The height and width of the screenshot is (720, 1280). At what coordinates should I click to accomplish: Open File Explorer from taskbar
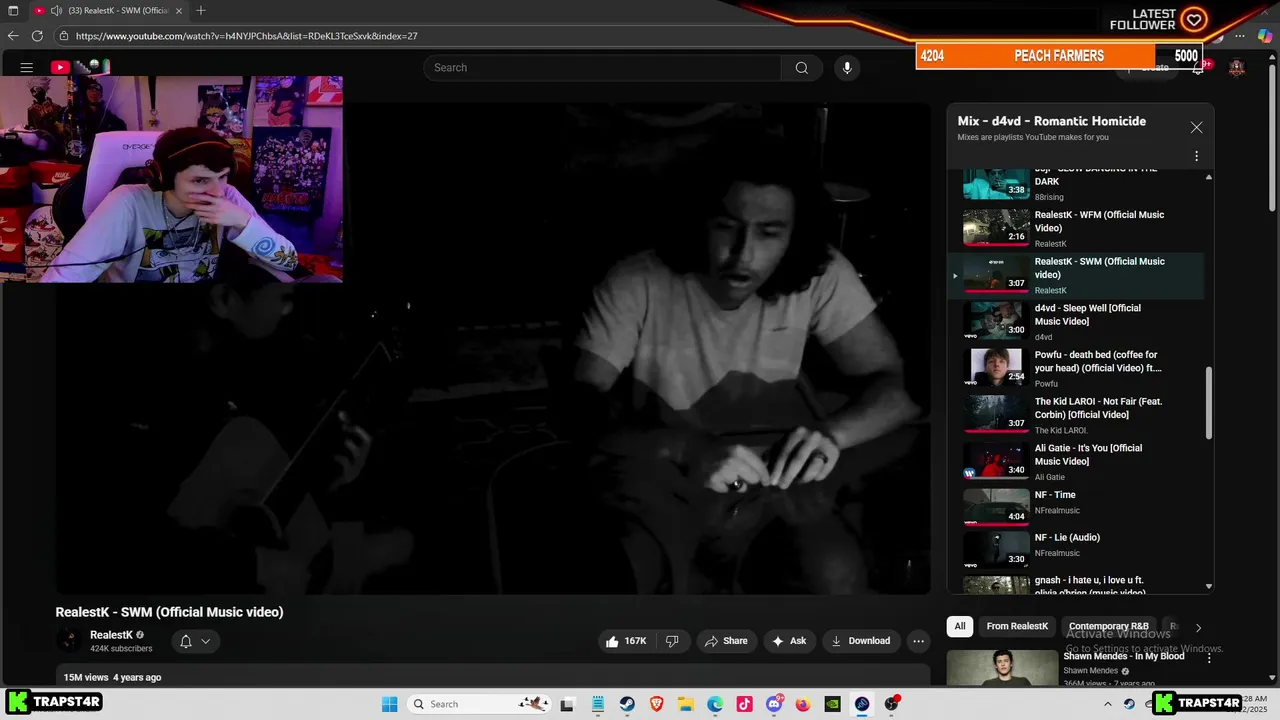click(x=686, y=704)
